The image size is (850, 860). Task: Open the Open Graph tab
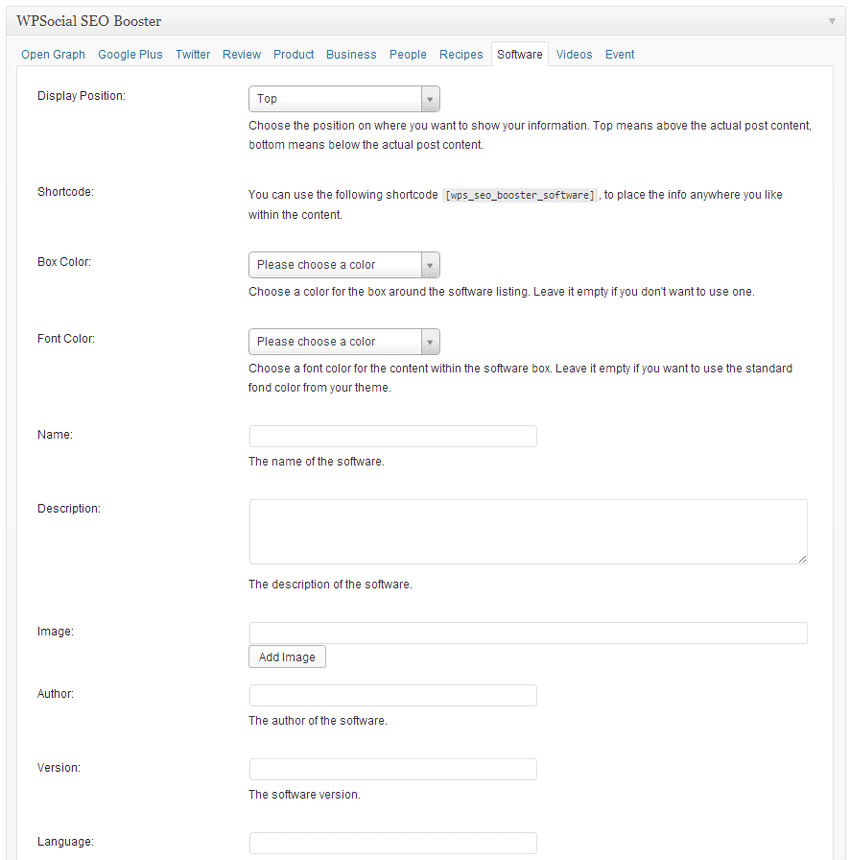tap(53, 55)
